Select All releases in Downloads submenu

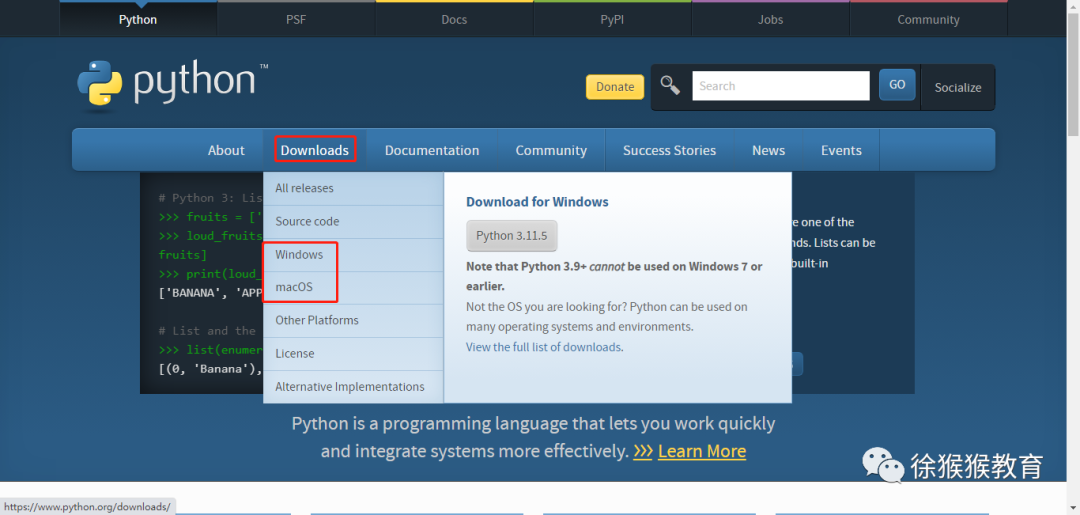(353, 188)
